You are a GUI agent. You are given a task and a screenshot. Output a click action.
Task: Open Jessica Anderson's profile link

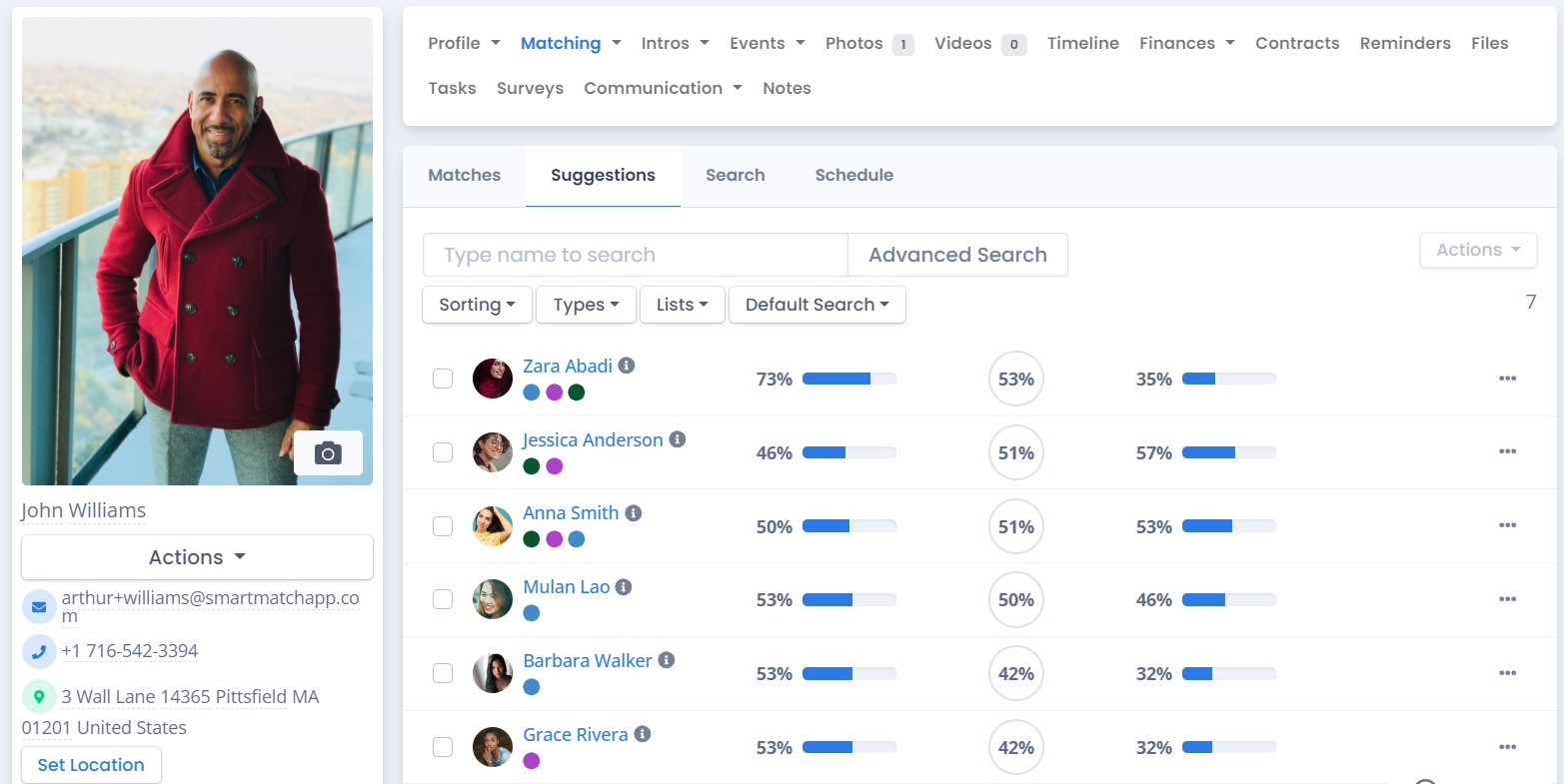tap(593, 439)
